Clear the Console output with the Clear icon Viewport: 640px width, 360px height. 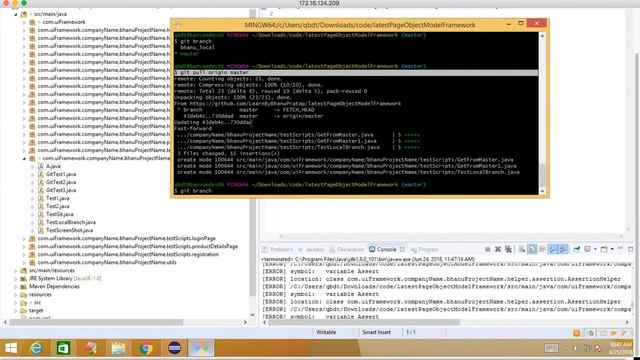pos(522,249)
